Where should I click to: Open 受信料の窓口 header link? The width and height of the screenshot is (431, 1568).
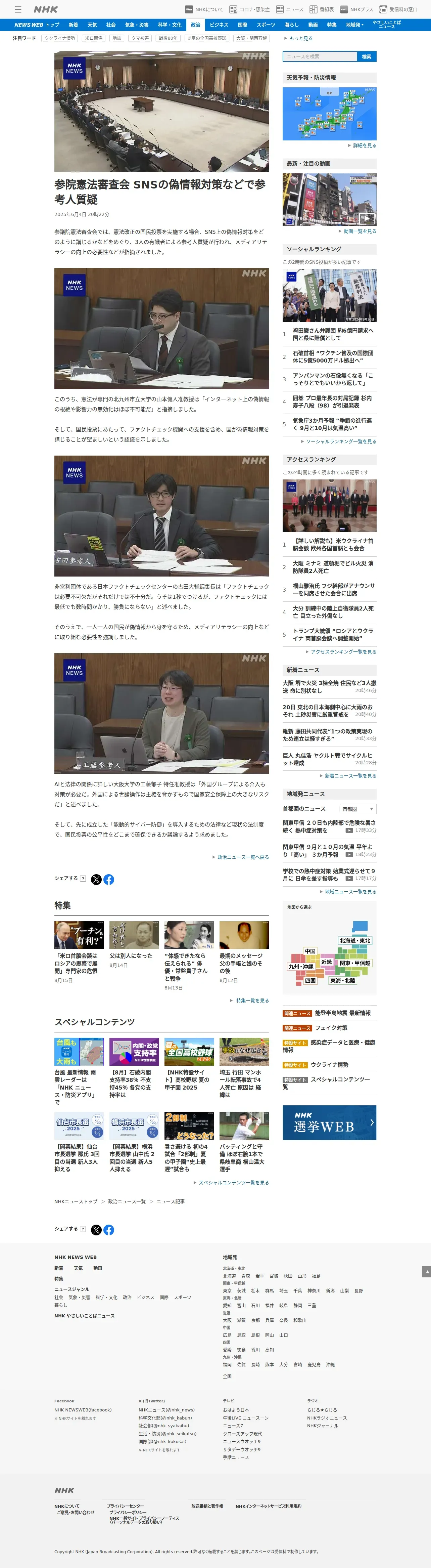398,9
